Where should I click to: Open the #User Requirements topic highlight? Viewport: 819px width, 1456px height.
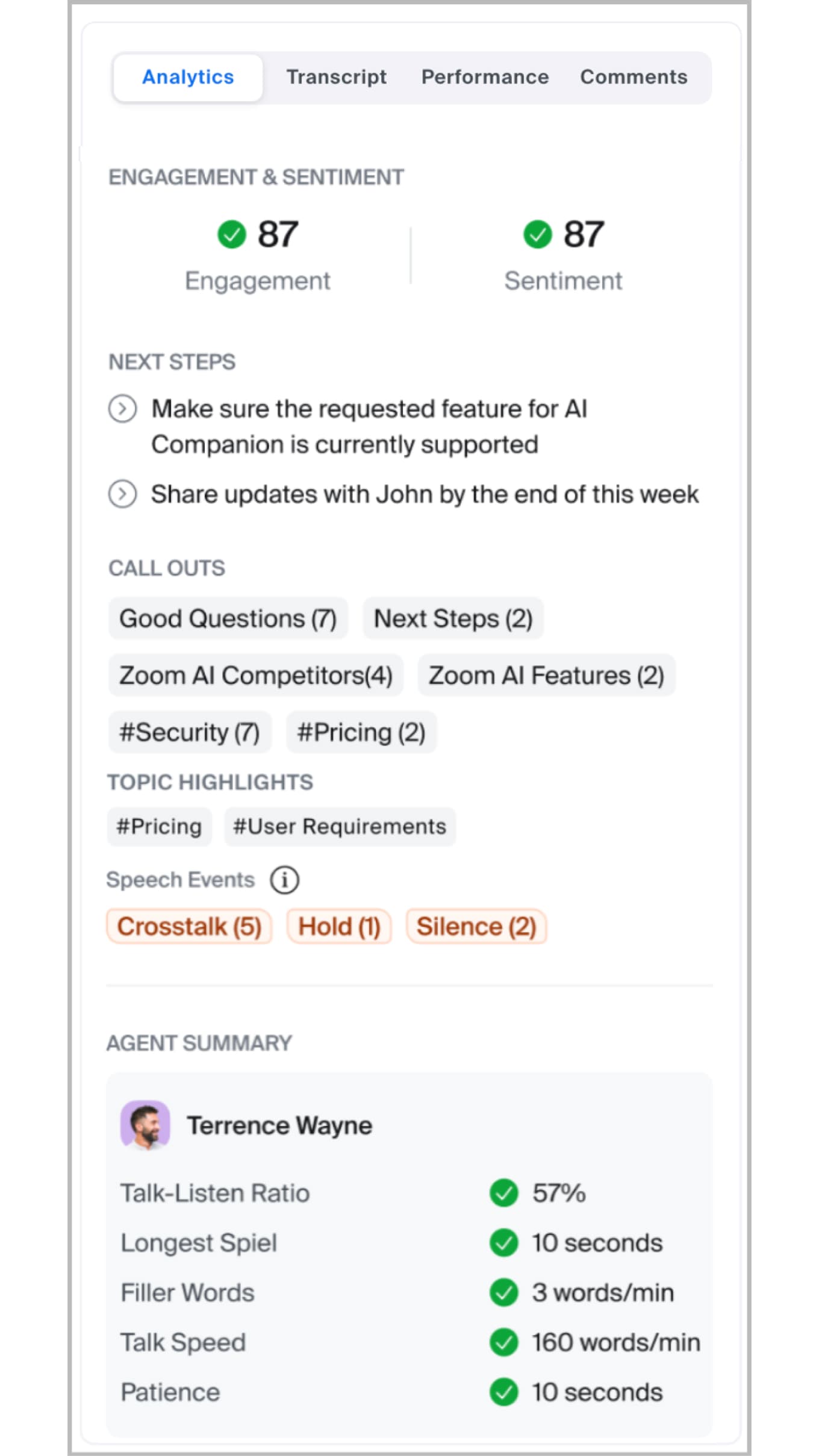tap(340, 827)
